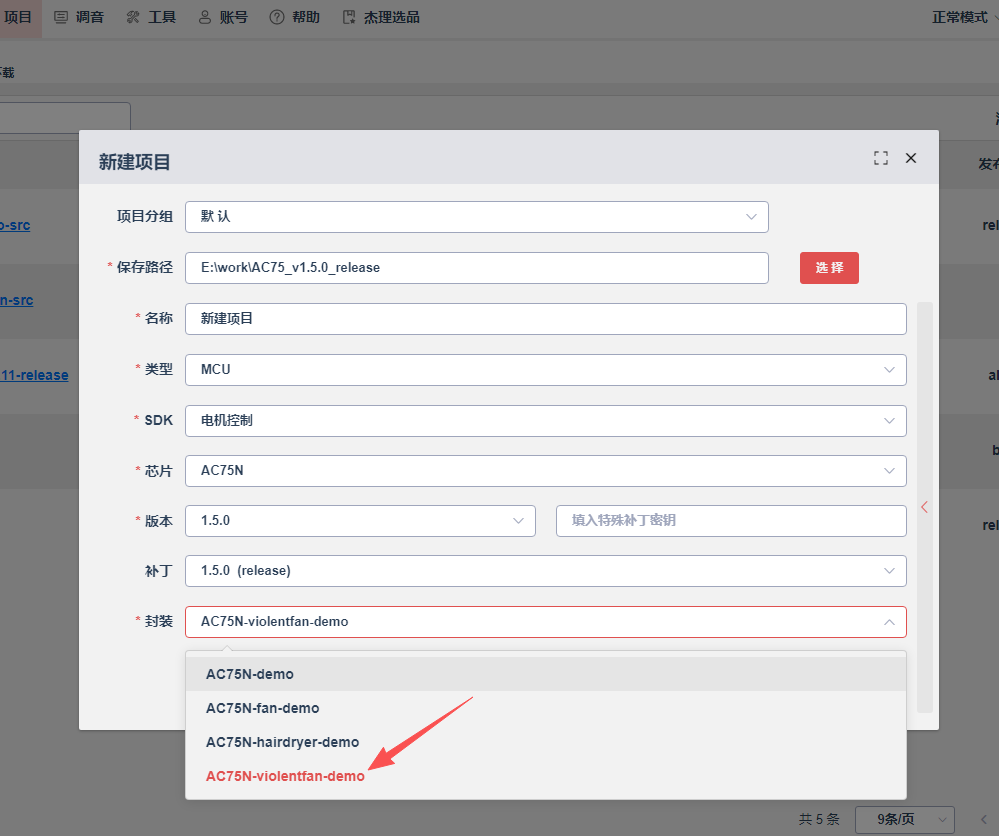This screenshot has height=836, width=999.
Task: Open the 芯片 AC75N dropdown
Action: pos(545,471)
